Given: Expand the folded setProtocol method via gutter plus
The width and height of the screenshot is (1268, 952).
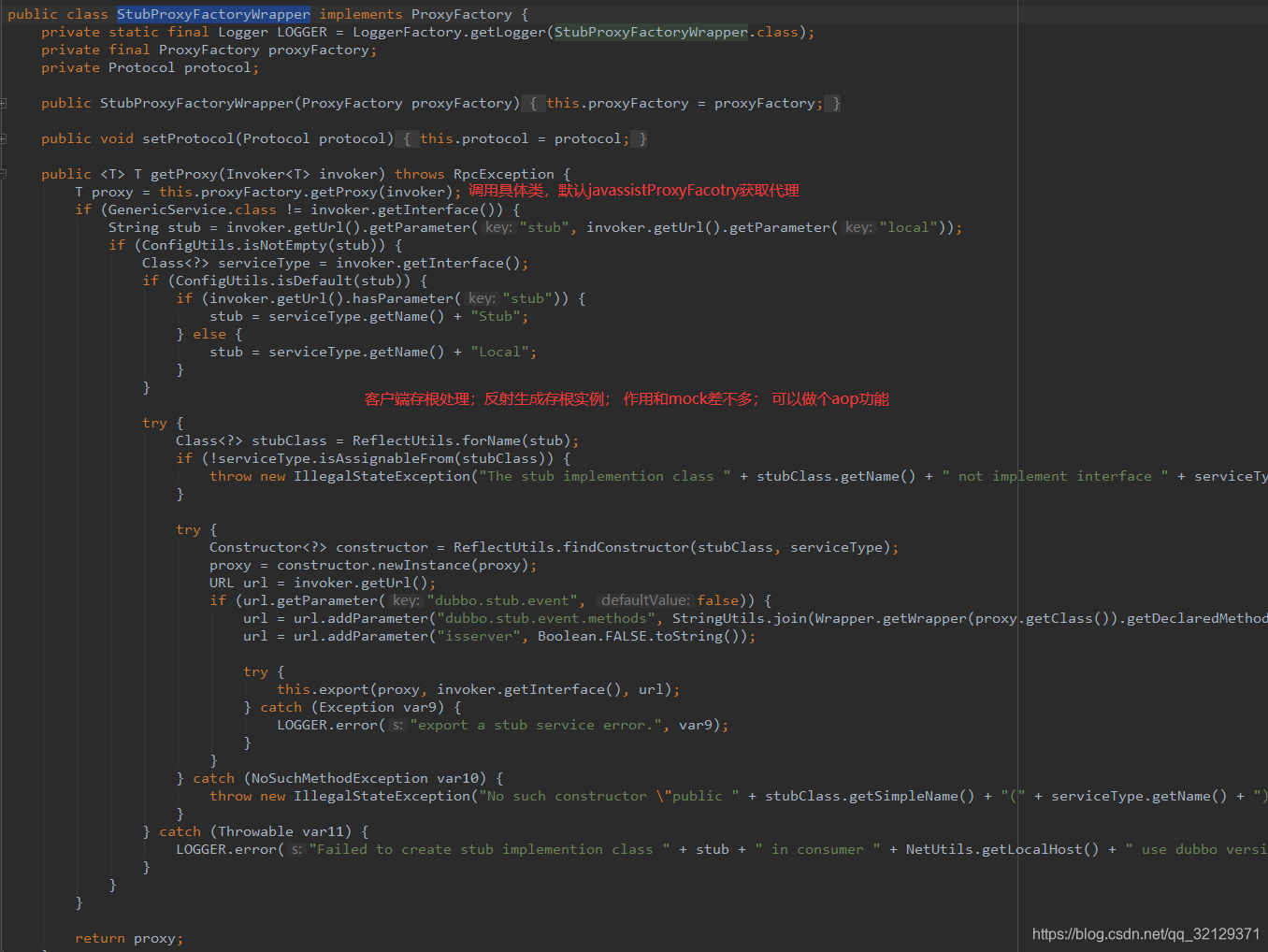Looking at the screenshot, I should point(4,138).
